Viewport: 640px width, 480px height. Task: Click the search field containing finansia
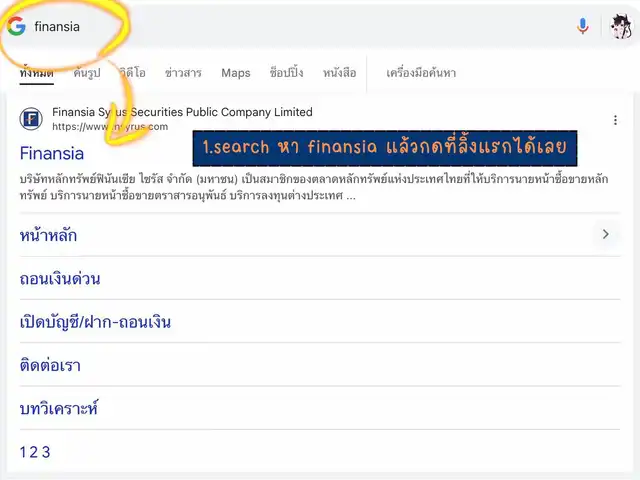coord(300,27)
